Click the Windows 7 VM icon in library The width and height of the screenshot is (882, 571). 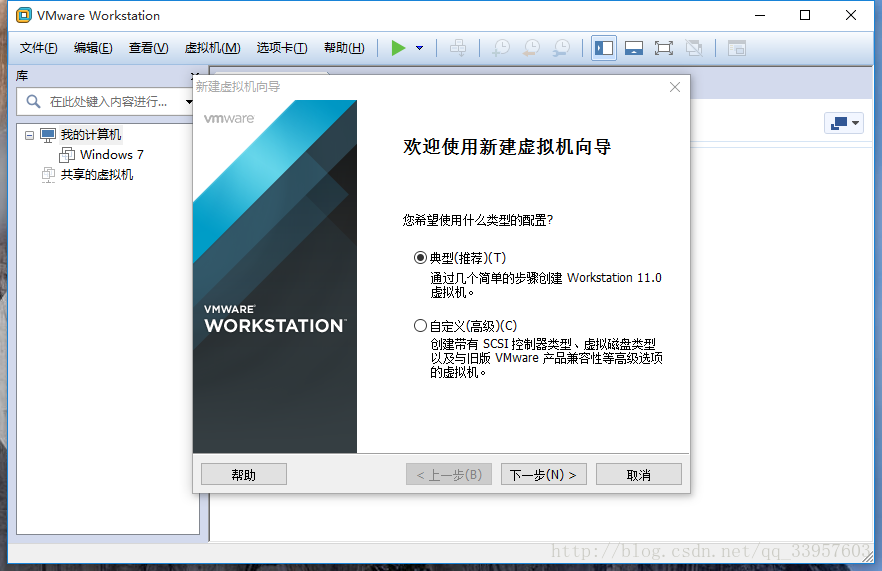pos(67,155)
